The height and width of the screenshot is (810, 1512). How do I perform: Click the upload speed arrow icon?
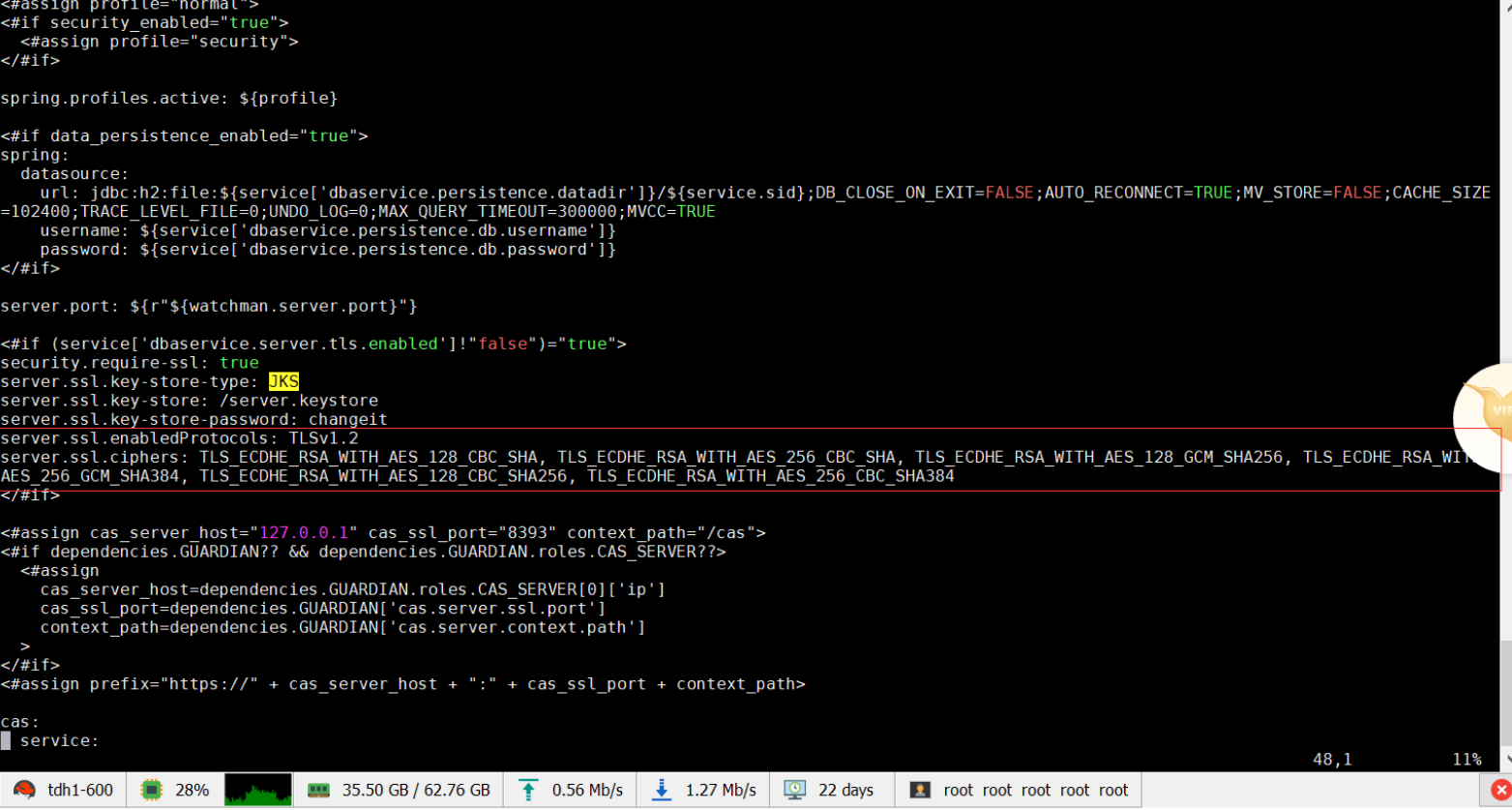click(528, 791)
